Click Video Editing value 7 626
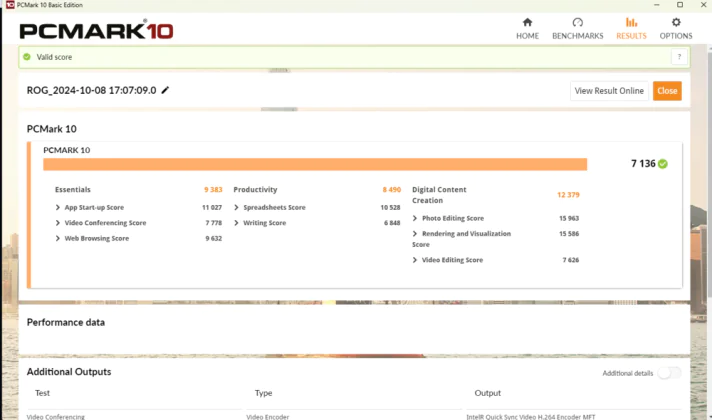This screenshot has width=712, height=420. (571, 260)
